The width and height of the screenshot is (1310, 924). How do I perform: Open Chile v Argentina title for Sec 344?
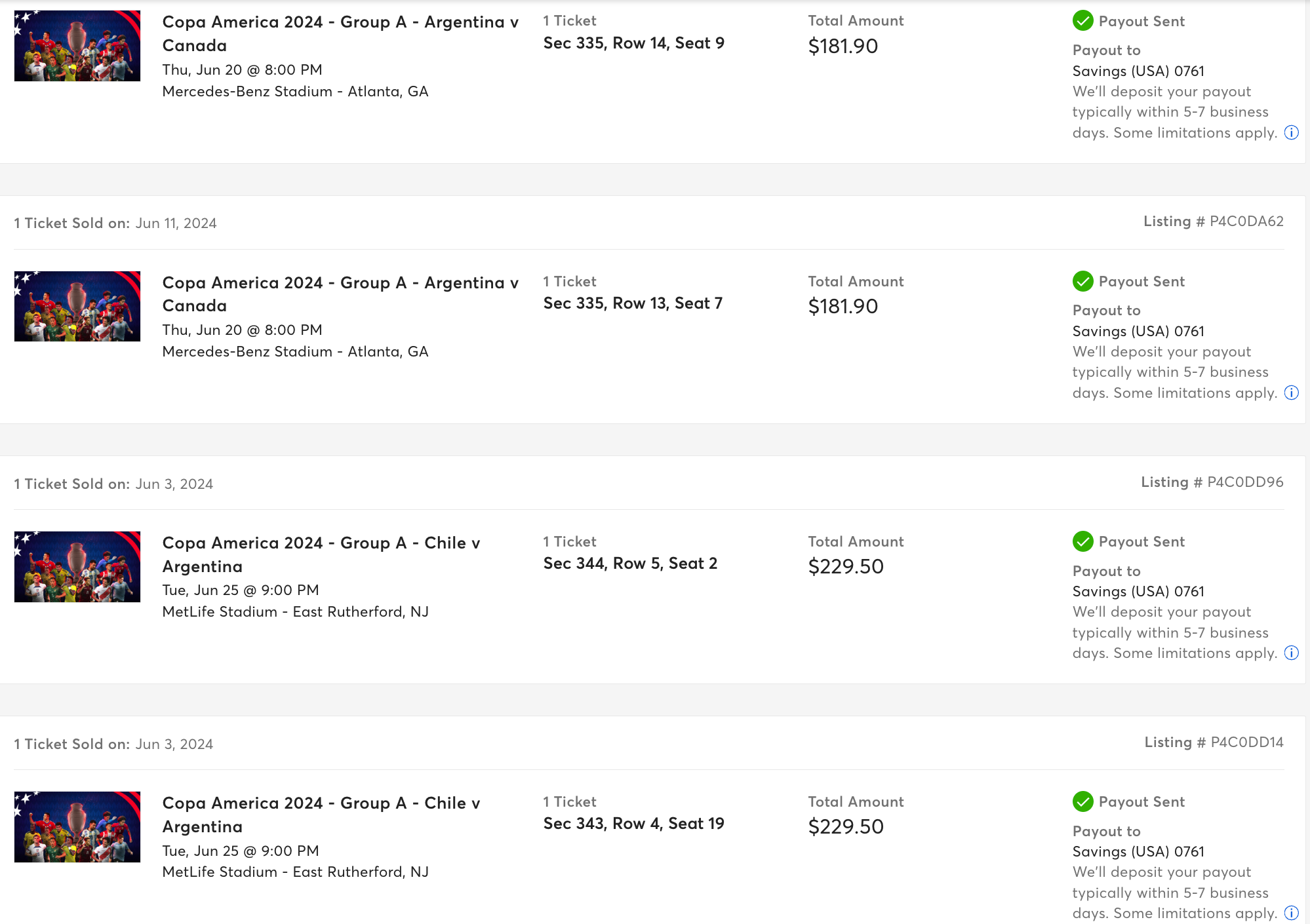(x=321, y=554)
